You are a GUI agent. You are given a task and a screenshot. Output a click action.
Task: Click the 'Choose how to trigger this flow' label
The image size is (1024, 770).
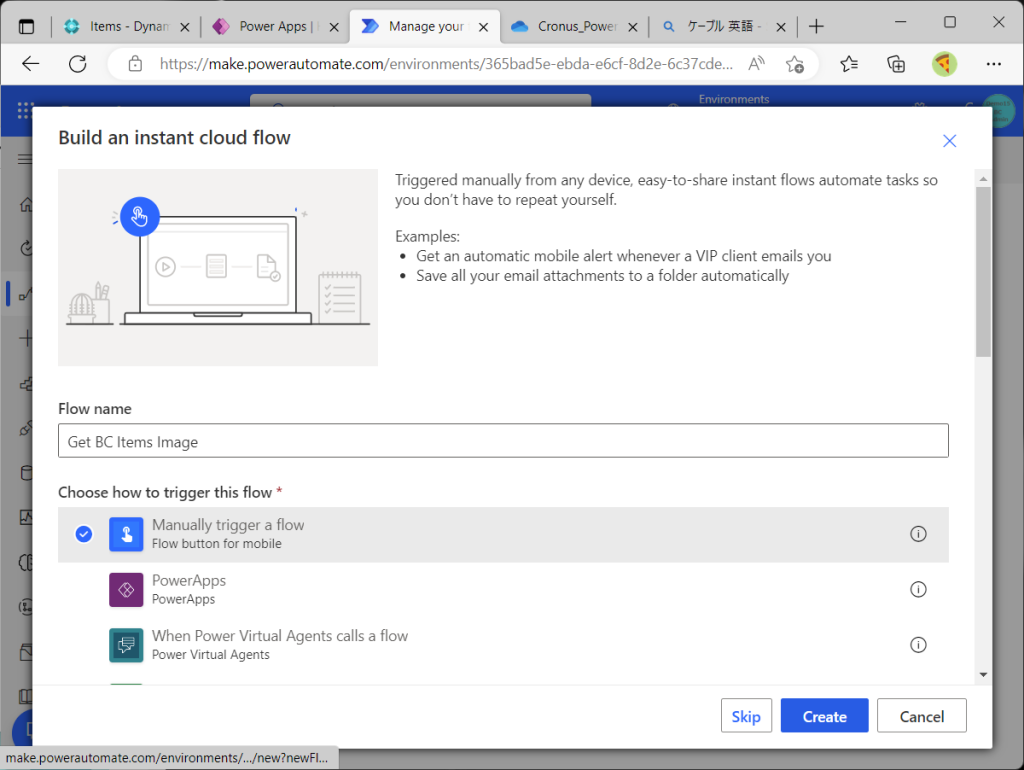[x=165, y=492]
